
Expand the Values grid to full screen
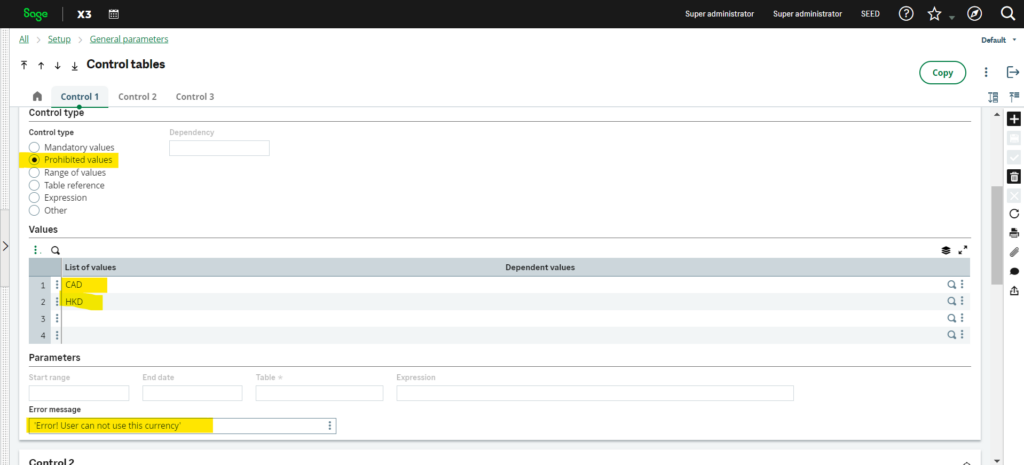963,251
